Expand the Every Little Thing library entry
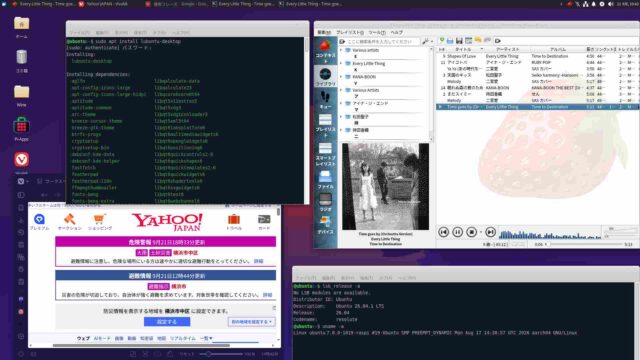The height and width of the screenshot is (360, 640). [x=341, y=64]
